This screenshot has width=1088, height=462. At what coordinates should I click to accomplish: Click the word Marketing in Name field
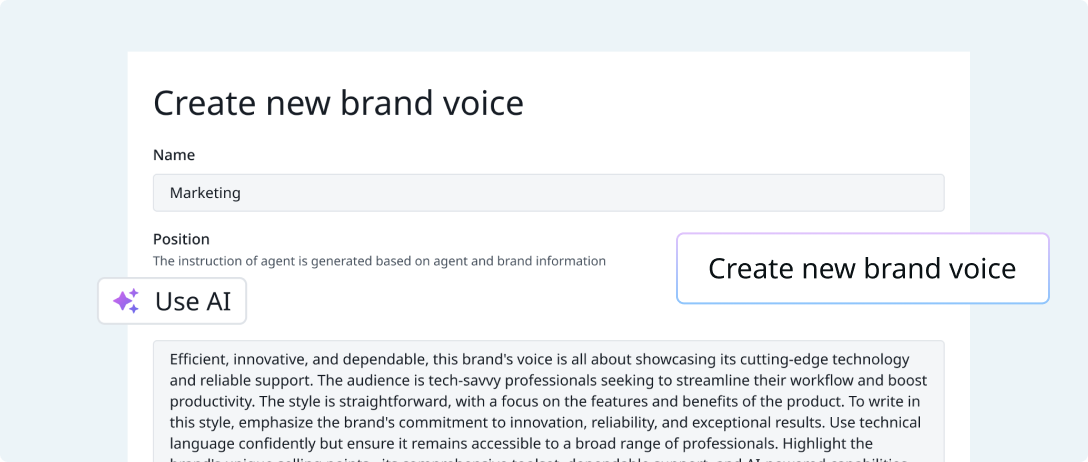pyautogui.click(x=205, y=193)
